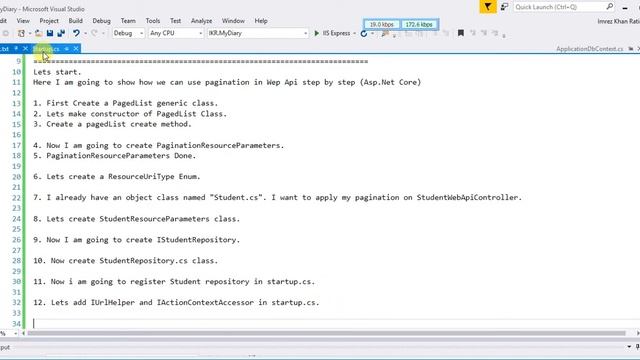Screen dimensions: 640x360
Task: Open the Output panel window position dropdown
Action: point(629,347)
